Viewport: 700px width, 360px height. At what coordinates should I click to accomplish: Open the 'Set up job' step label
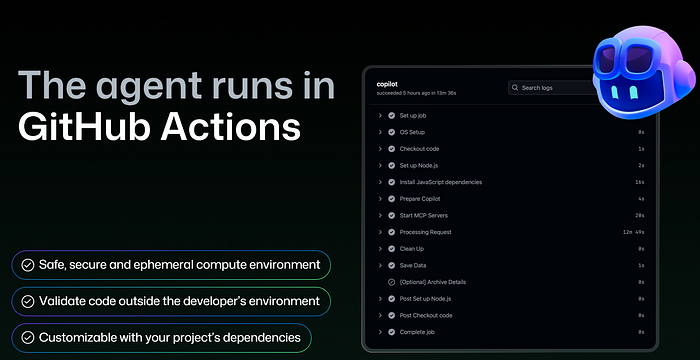pos(413,116)
